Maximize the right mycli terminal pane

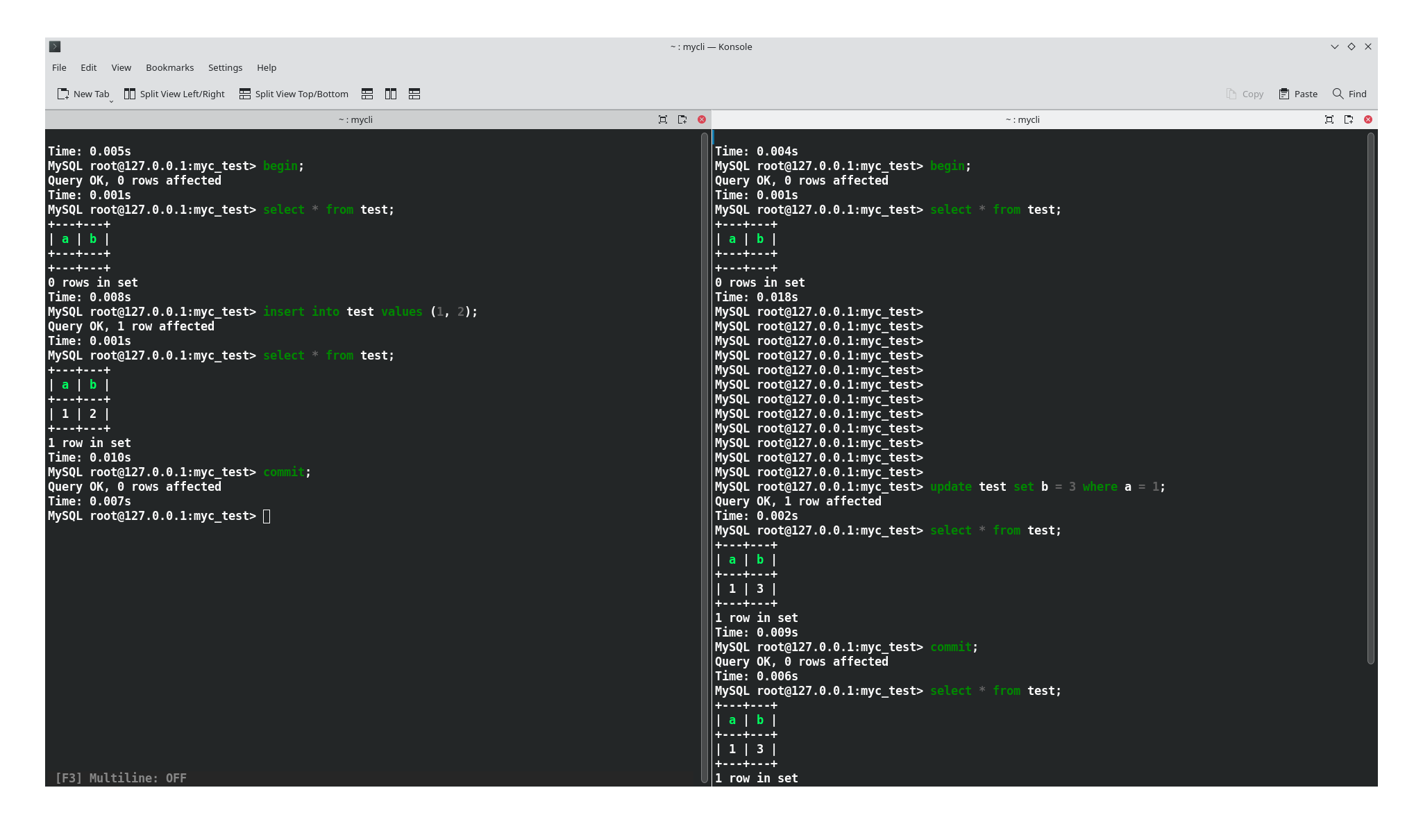pos(1329,119)
